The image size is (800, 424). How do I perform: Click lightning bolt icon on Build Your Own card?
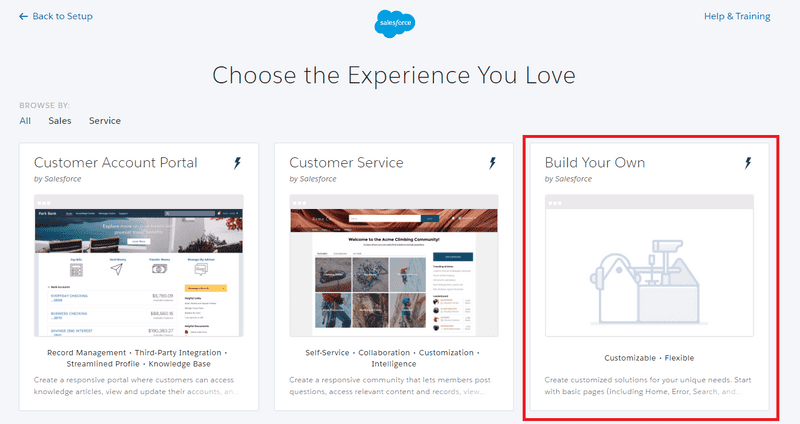point(748,163)
